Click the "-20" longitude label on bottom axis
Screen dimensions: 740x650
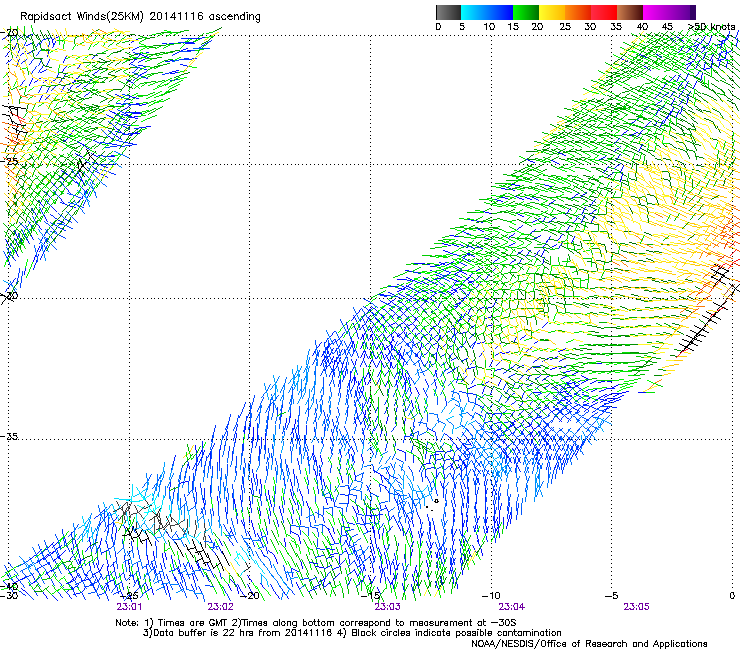(250, 596)
